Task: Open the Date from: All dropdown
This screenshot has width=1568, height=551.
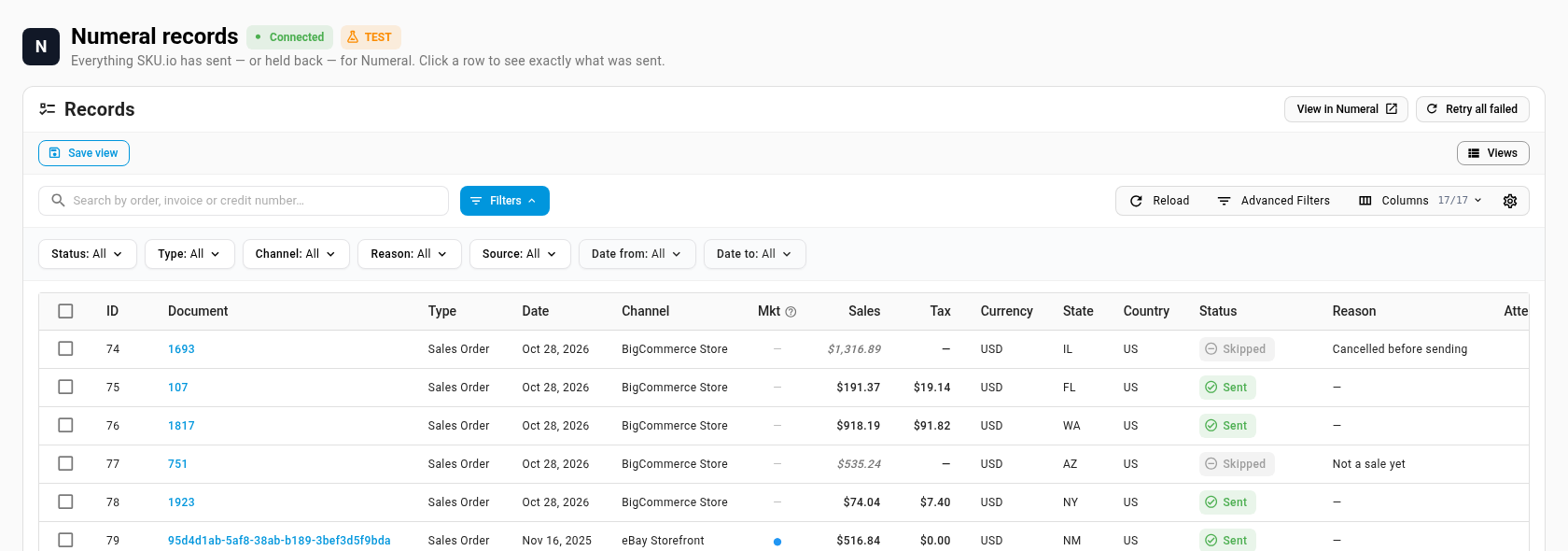Action: tap(637, 254)
